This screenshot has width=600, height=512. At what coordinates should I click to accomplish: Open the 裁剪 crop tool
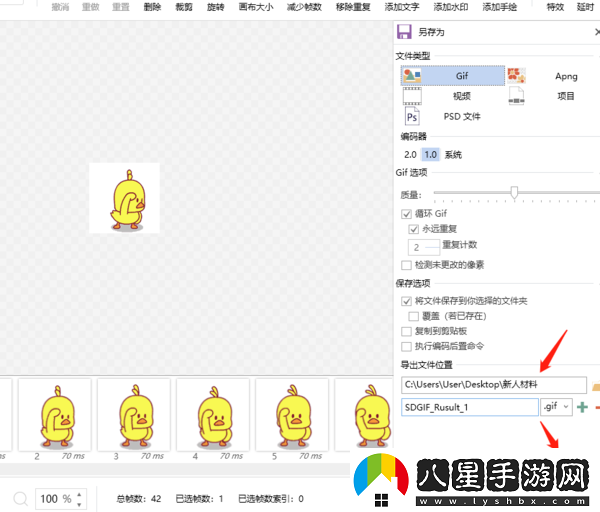(x=184, y=7)
